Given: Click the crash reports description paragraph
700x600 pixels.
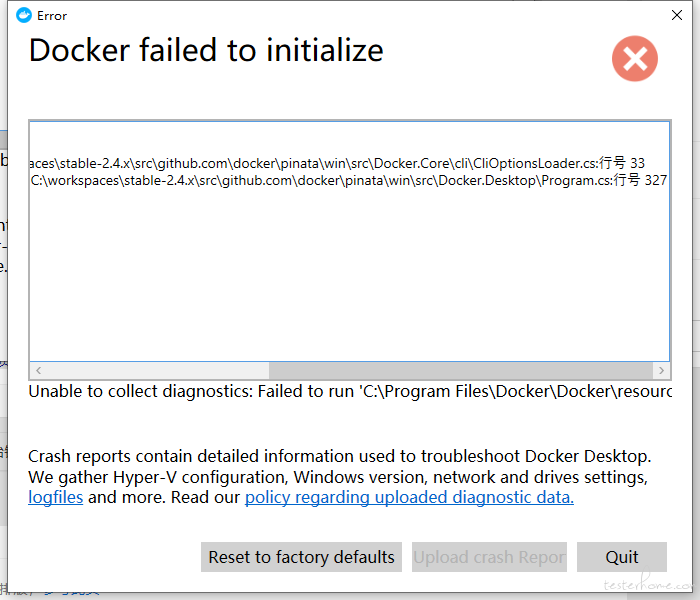Looking at the screenshot, I should pyautogui.click(x=339, y=477).
